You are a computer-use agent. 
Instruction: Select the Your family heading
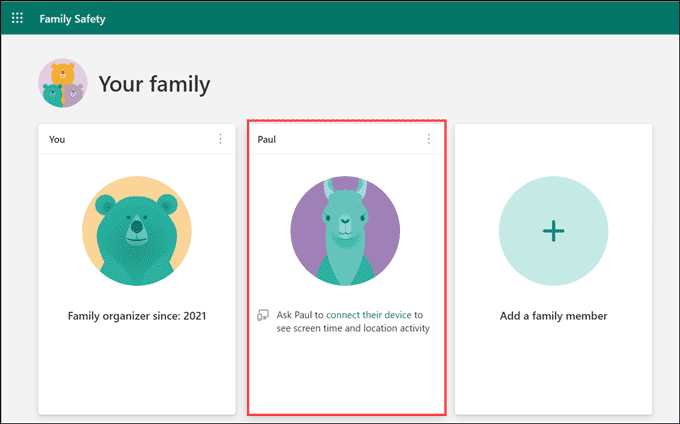click(x=154, y=84)
